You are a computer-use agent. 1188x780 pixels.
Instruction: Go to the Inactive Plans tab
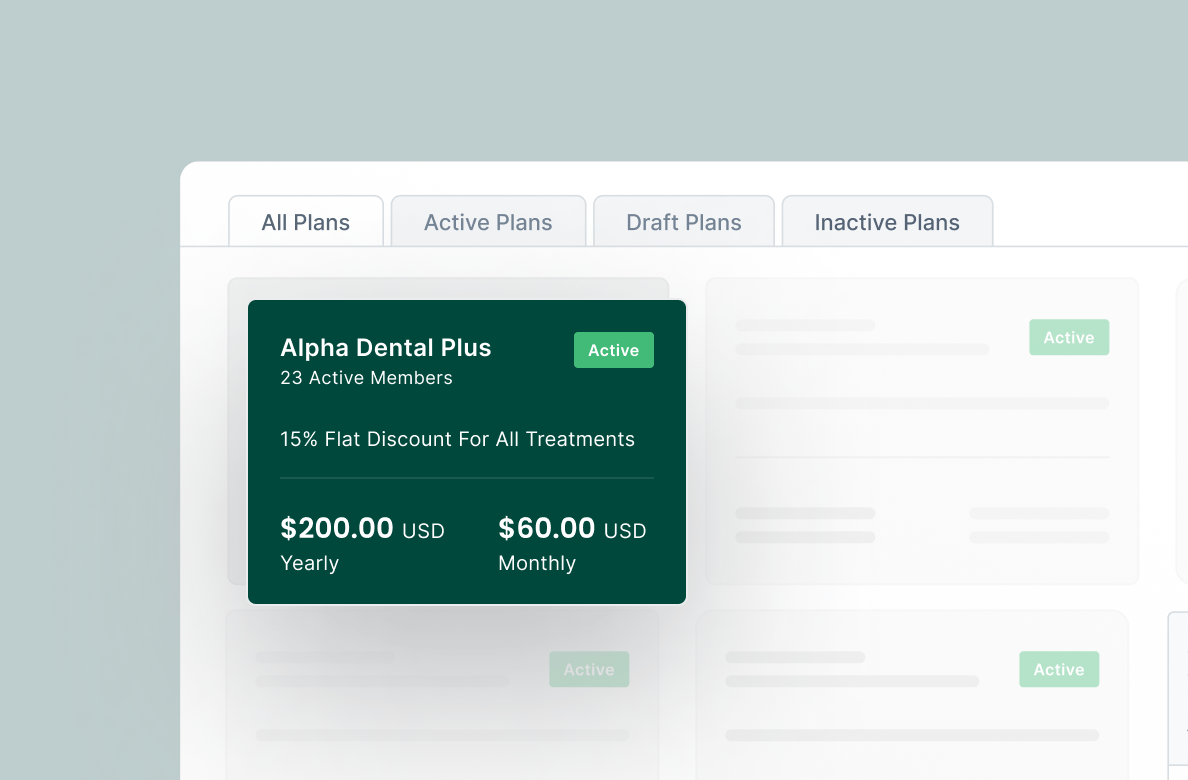(887, 222)
